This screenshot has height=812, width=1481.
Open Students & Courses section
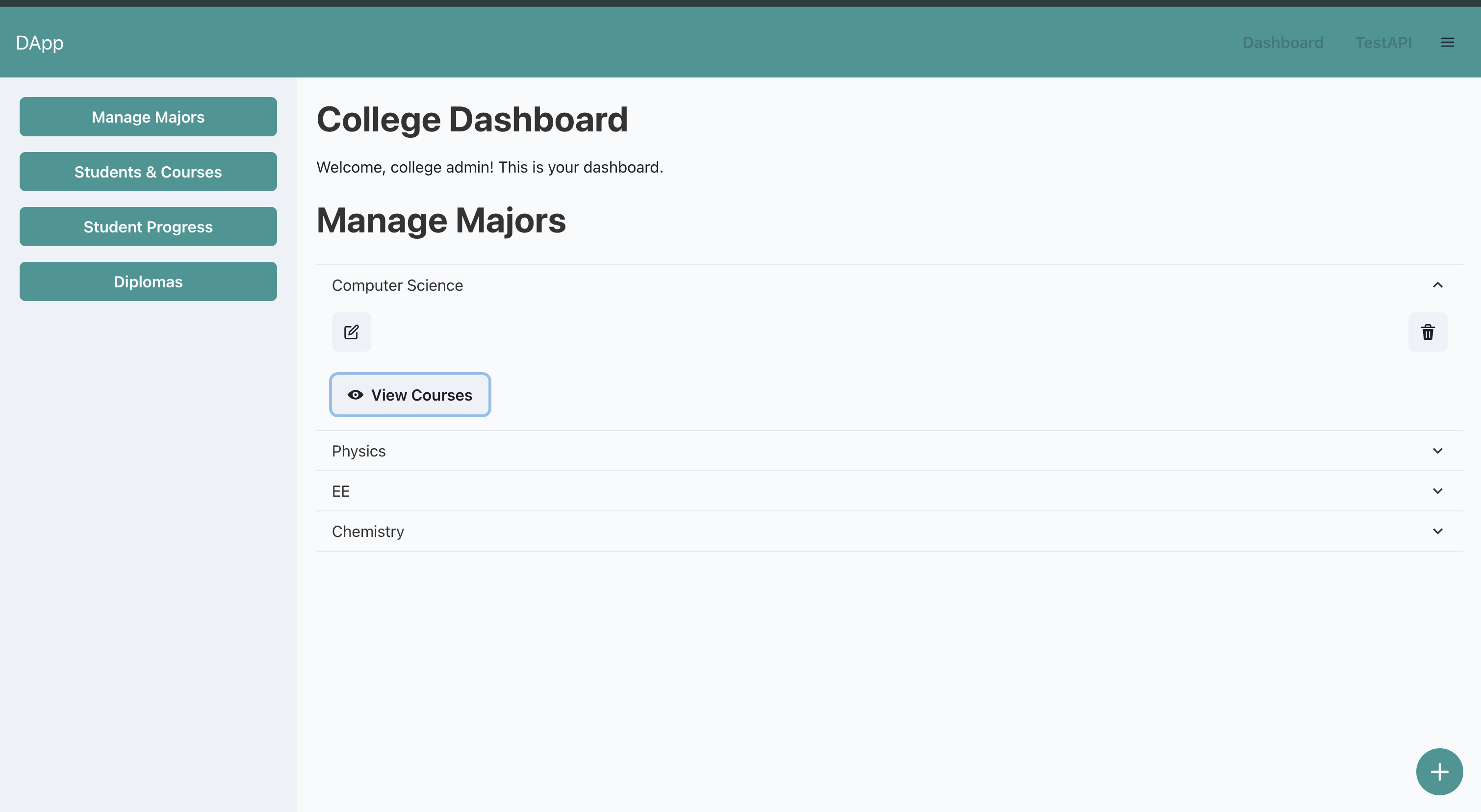(x=148, y=172)
